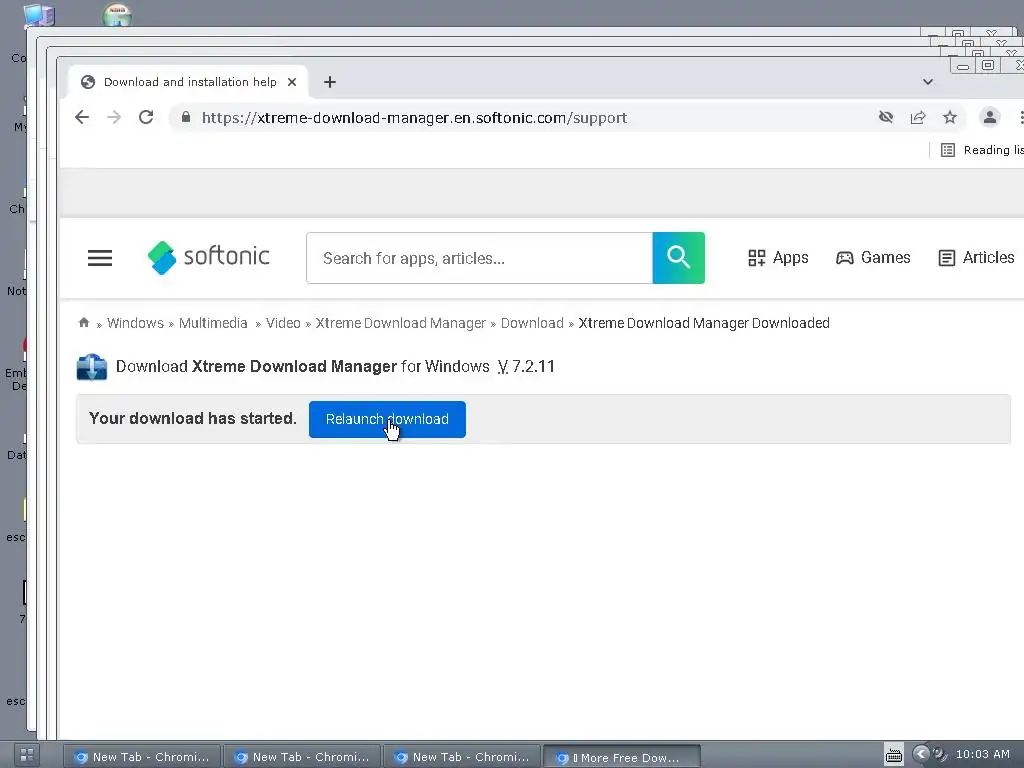Click the Softonic logo
The image size is (1024, 768).
[208, 257]
